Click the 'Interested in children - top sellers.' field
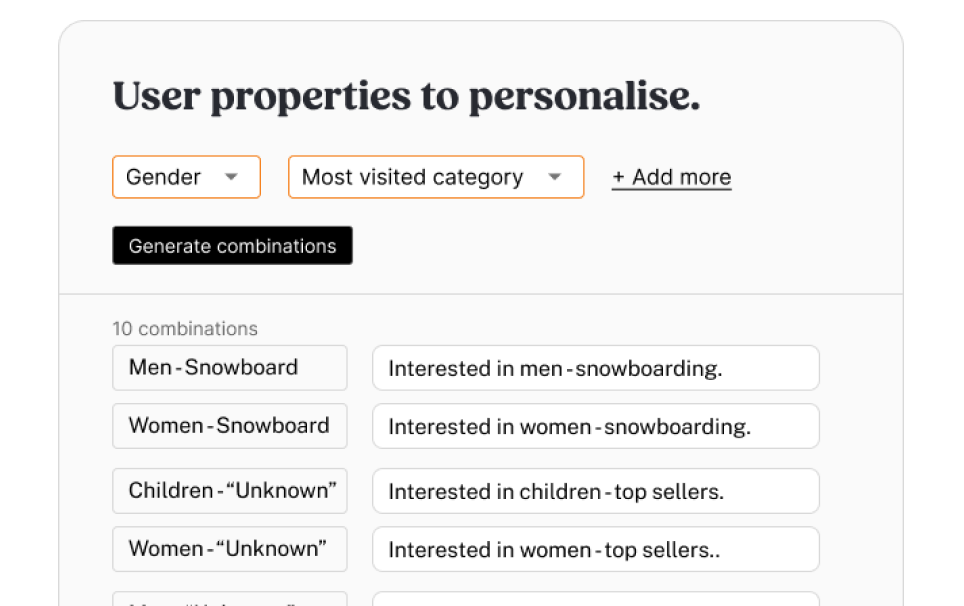The width and height of the screenshot is (964, 606). click(595, 491)
